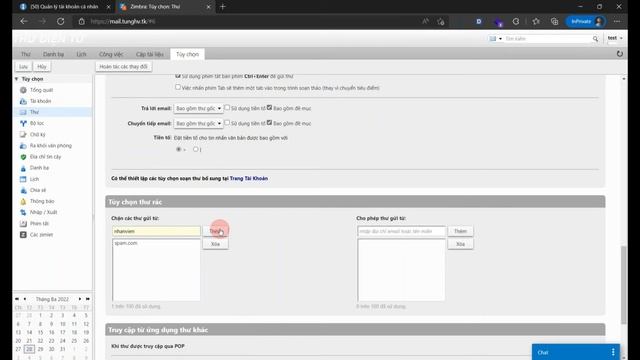
Task: Select spam.com in blocked list
Action: [156, 243]
